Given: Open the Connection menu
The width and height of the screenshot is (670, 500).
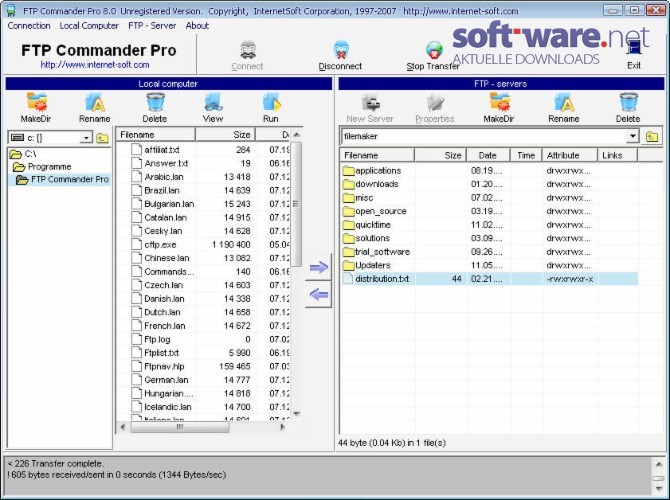Looking at the screenshot, I should (29, 26).
